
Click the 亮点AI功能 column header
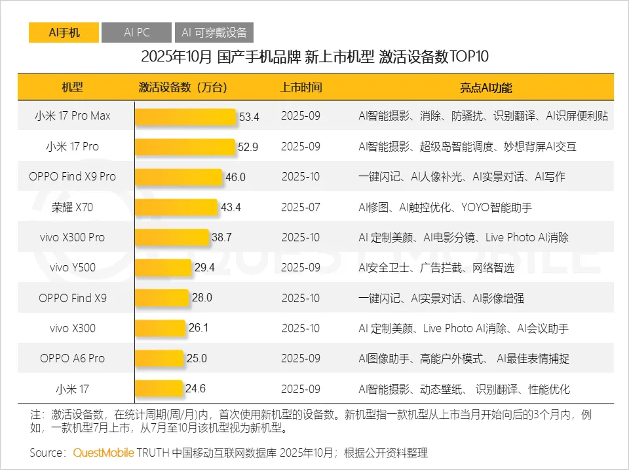pos(486,88)
